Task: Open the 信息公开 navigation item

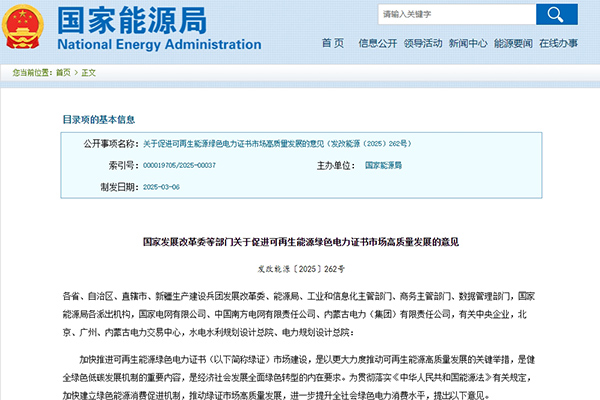Action: click(x=376, y=44)
